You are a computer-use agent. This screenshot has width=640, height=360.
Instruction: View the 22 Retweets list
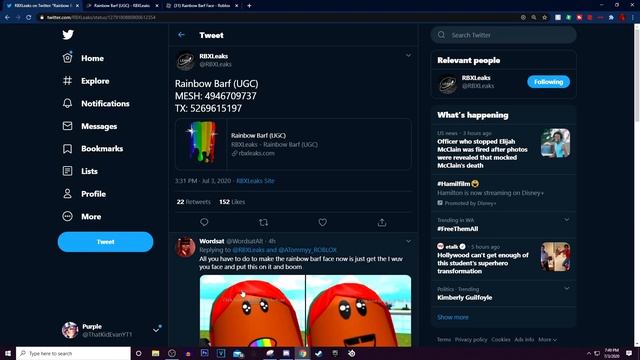(193, 202)
